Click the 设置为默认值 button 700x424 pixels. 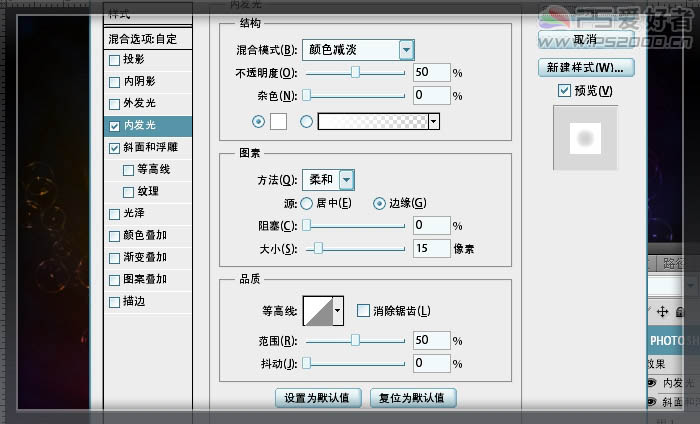click(x=317, y=398)
